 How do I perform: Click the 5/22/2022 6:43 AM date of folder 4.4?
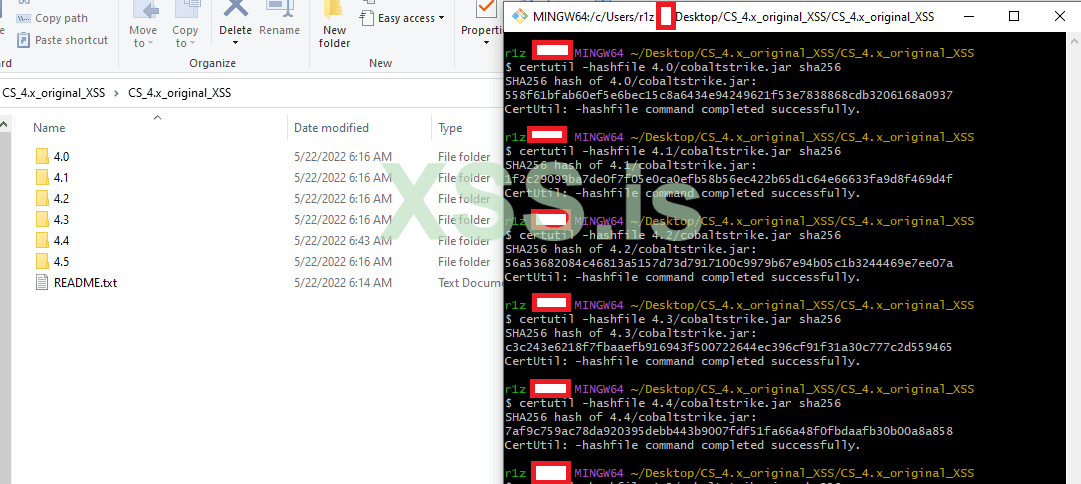point(343,241)
